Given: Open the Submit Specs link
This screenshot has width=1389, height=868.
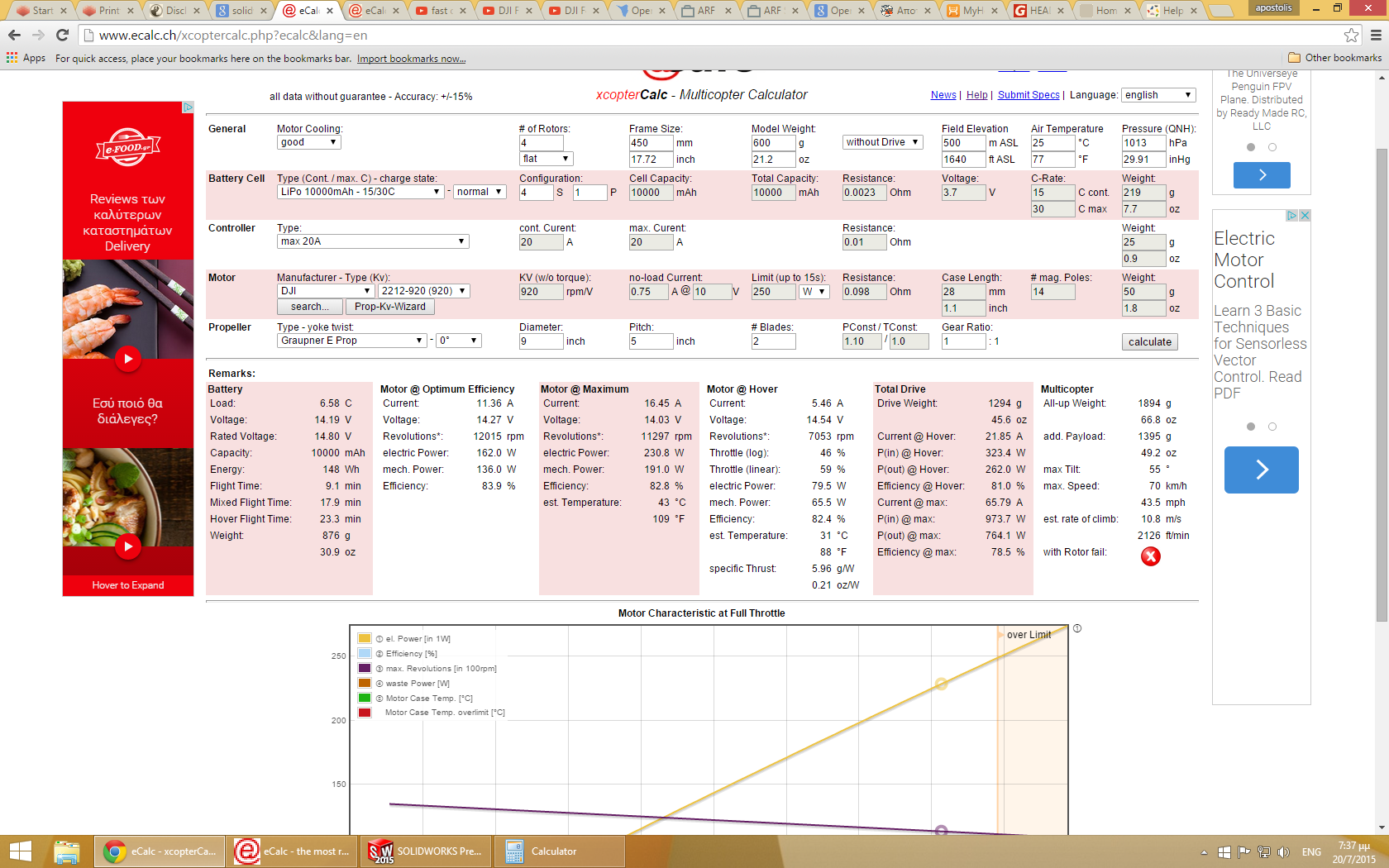Looking at the screenshot, I should [1028, 95].
